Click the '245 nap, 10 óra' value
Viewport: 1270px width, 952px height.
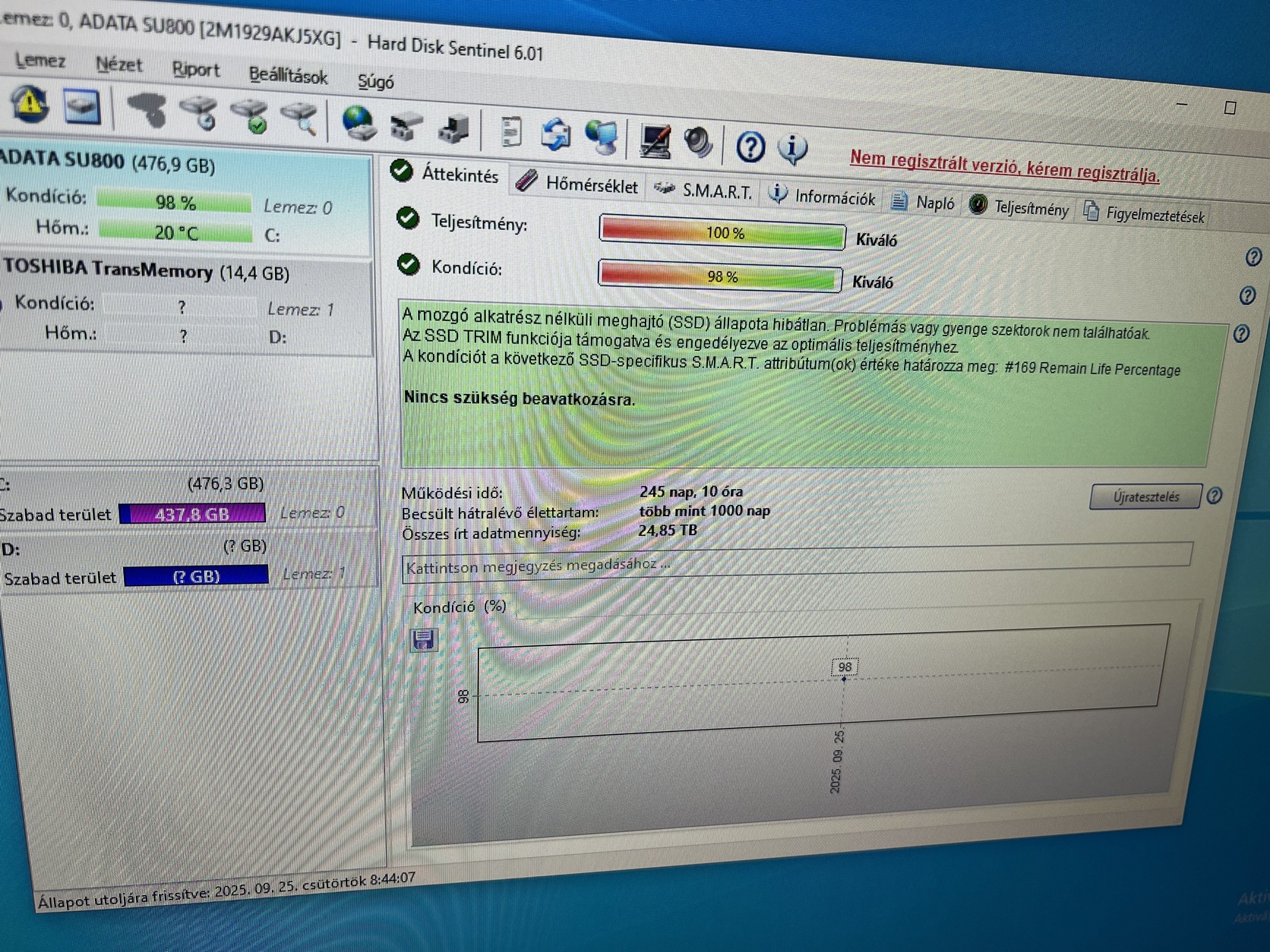tap(691, 491)
